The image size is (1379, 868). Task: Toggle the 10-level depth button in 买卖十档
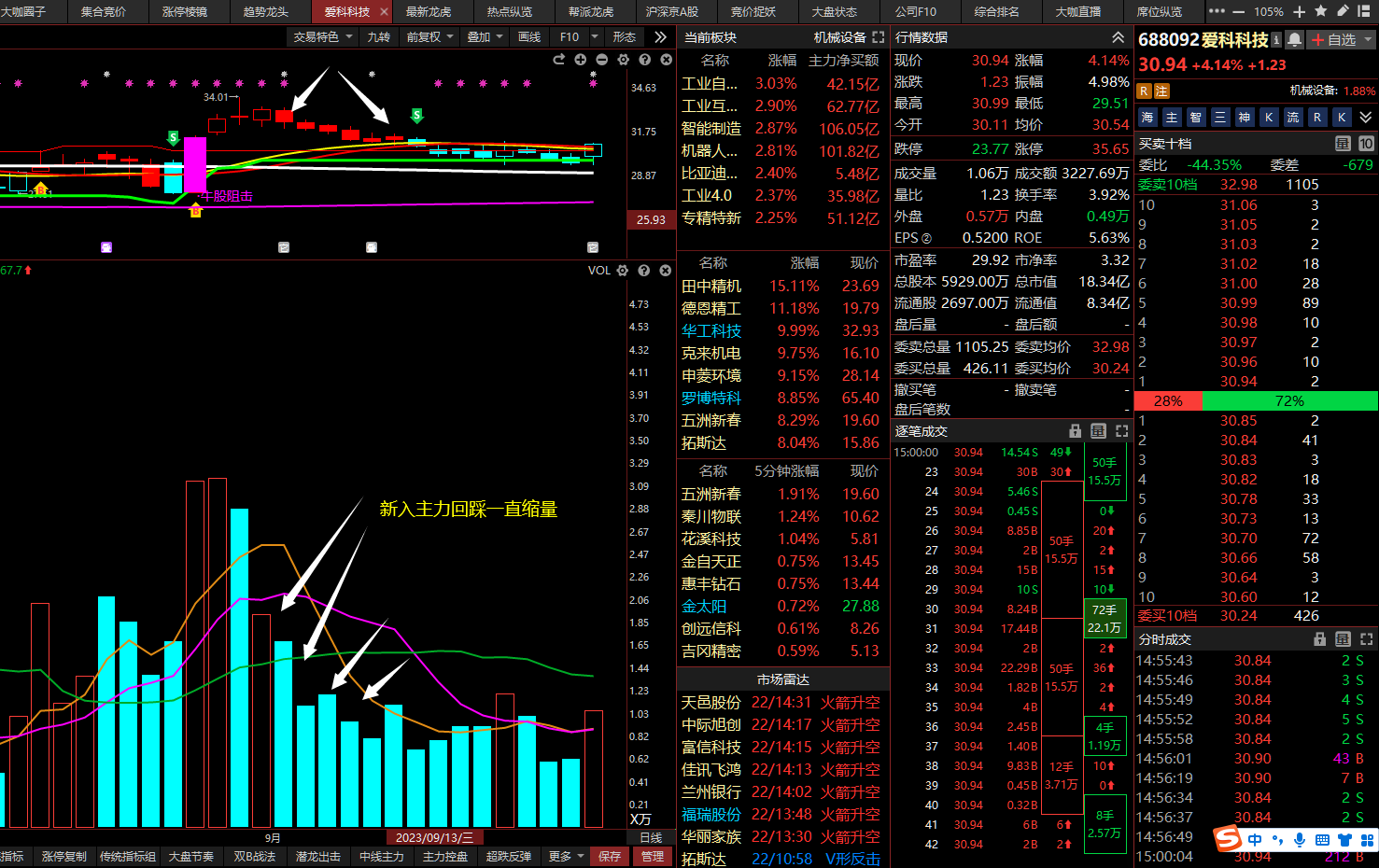(x=1366, y=144)
